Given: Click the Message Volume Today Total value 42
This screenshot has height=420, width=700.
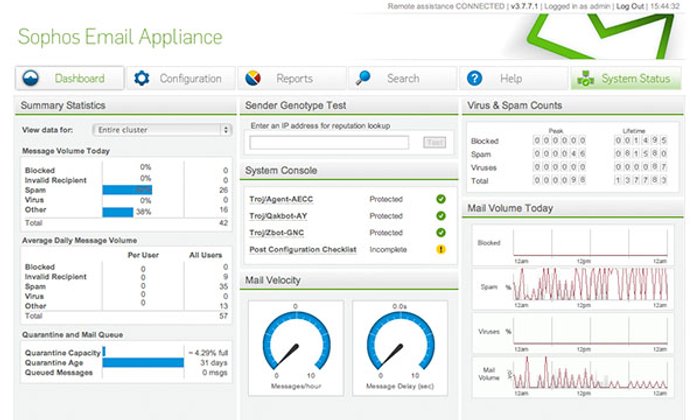Looking at the screenshot, I should (223, 223).
